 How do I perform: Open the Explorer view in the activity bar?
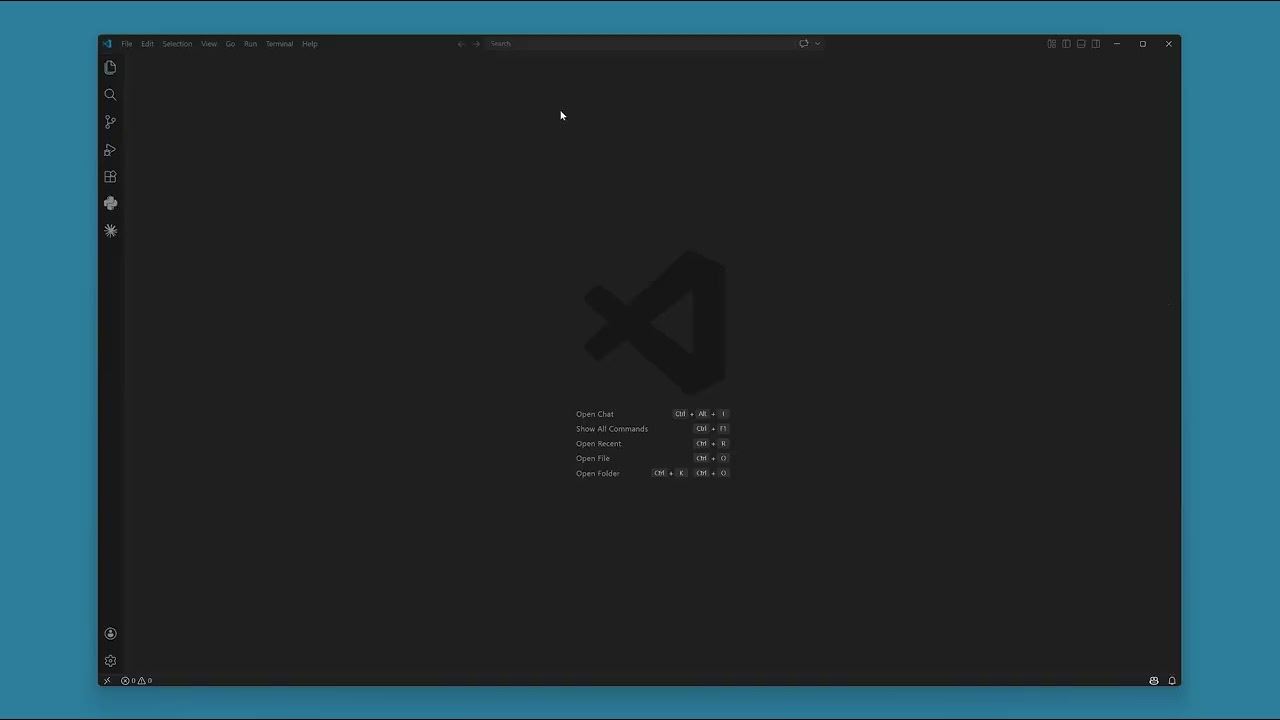(110, 67)
